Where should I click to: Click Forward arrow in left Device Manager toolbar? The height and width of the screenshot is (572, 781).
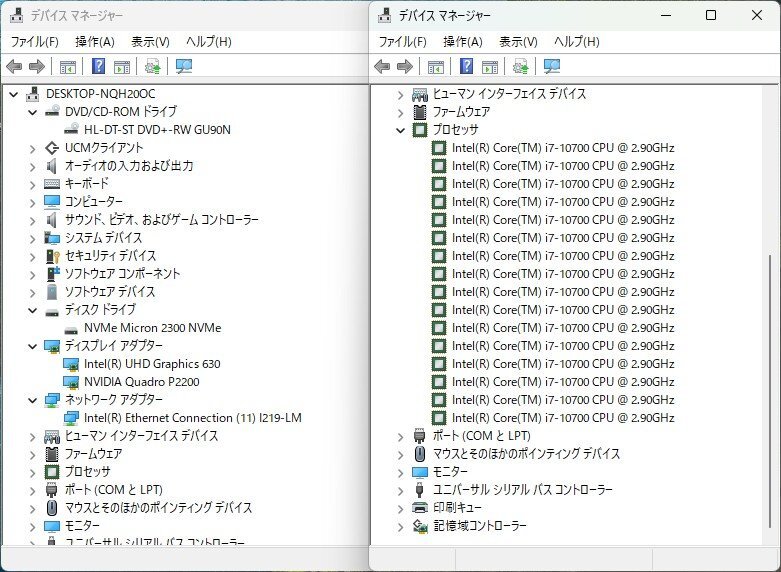[37, 66]
